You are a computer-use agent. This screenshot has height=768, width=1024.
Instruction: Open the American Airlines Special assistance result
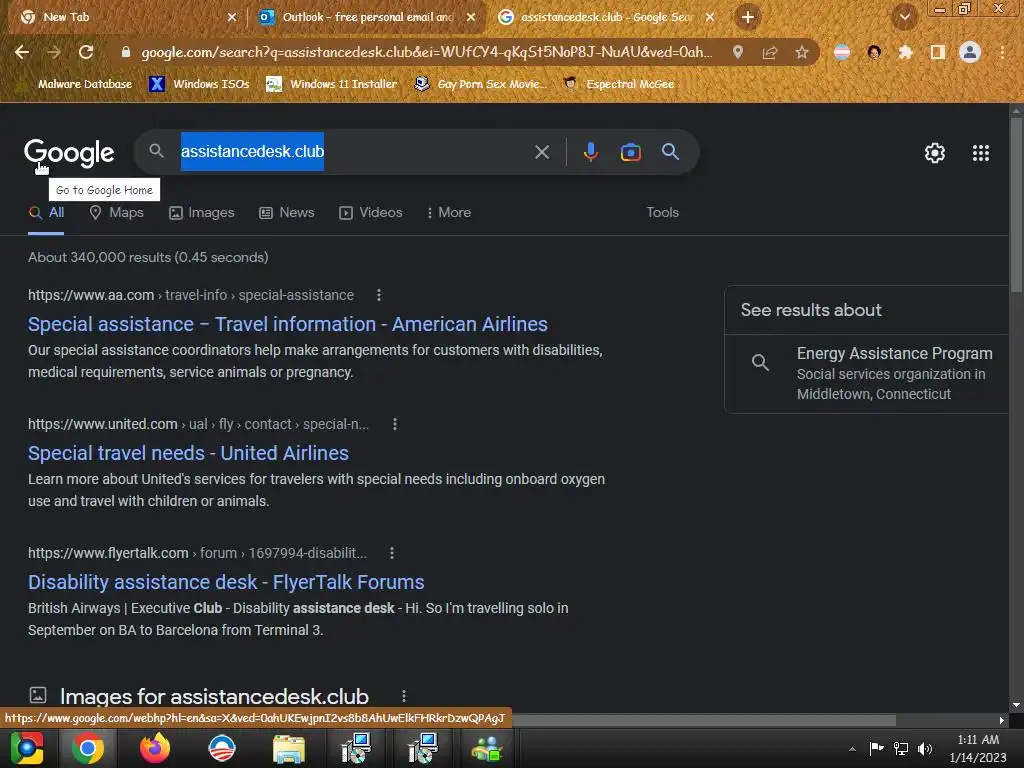point(288,325)
